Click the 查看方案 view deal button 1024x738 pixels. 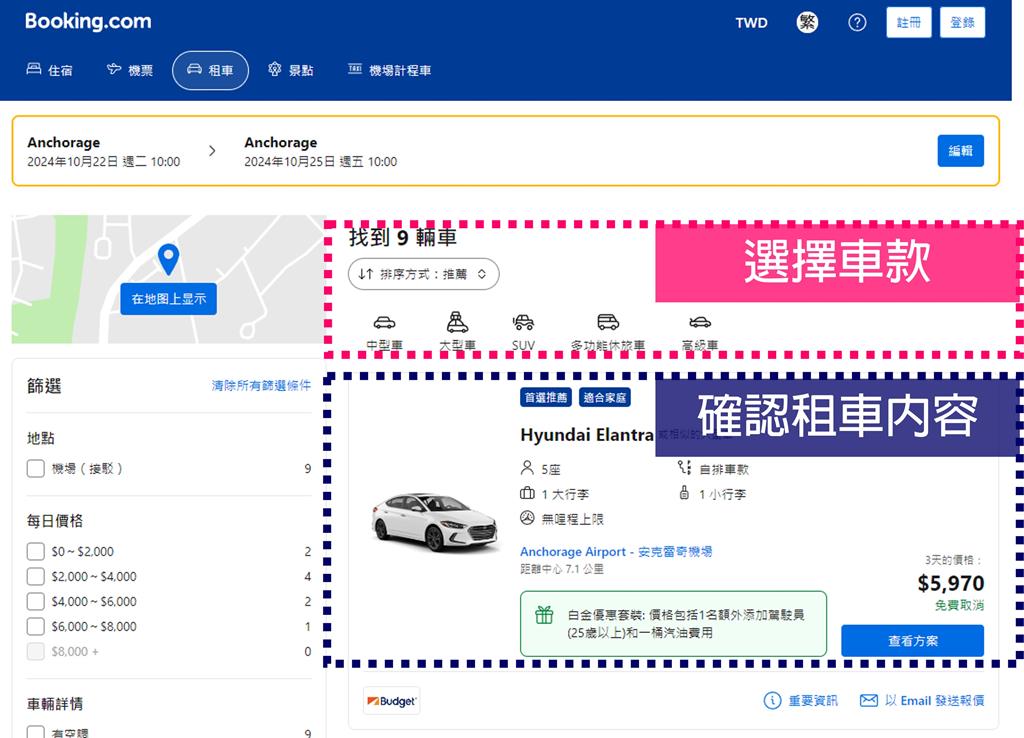[x=912, y=641]
